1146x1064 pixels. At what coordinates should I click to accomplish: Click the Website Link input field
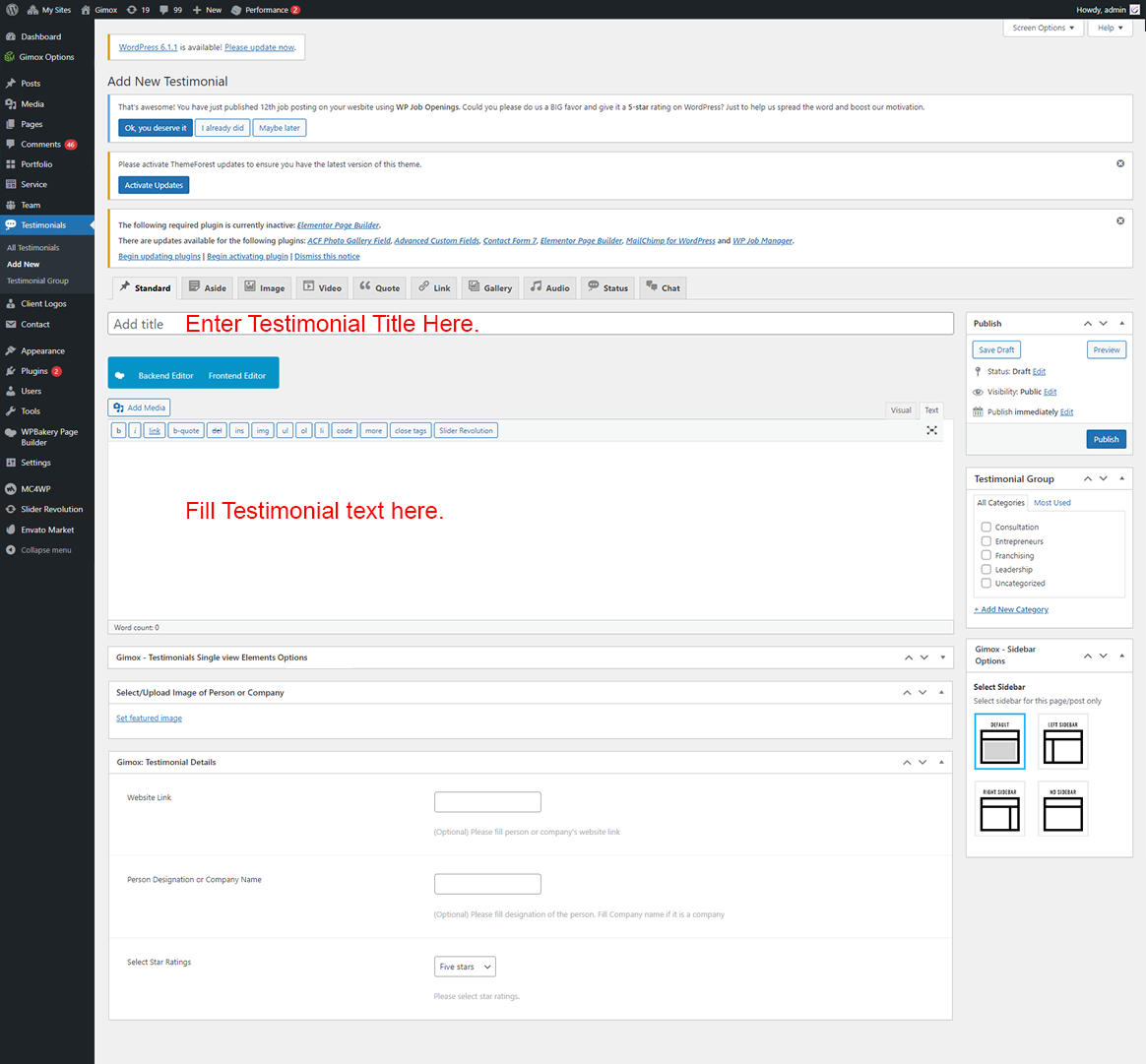tap(487, 802)
